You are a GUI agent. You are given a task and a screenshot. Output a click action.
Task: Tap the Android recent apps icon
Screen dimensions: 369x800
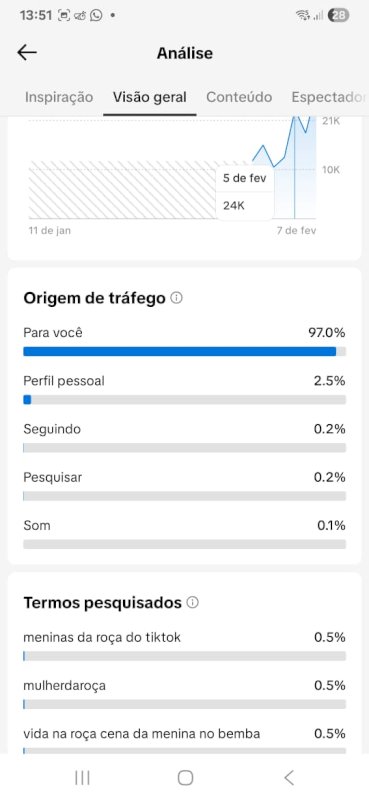pyautogui.click(x=82, y=778)
